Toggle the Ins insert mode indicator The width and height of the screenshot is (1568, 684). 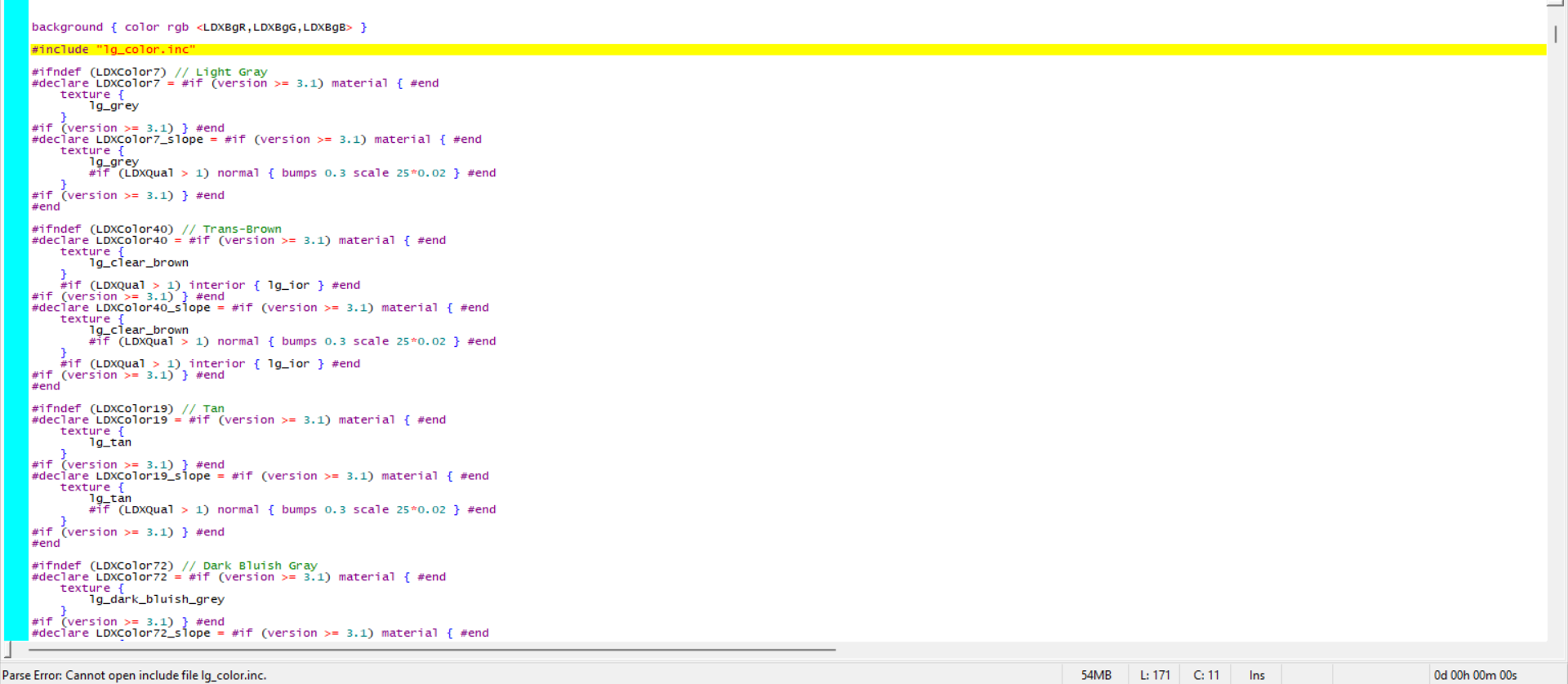coord(1257,675)
